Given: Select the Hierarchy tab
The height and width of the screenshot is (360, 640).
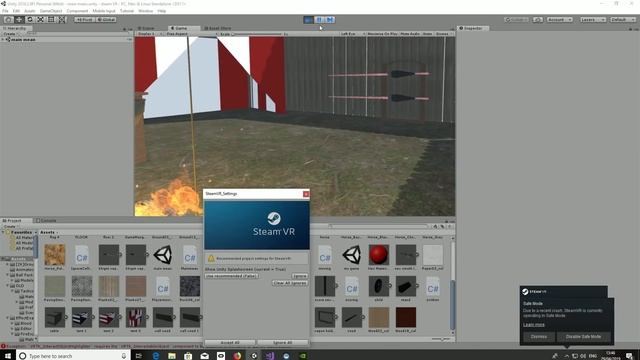Looking at the screenshot, I should pos(15,28).
